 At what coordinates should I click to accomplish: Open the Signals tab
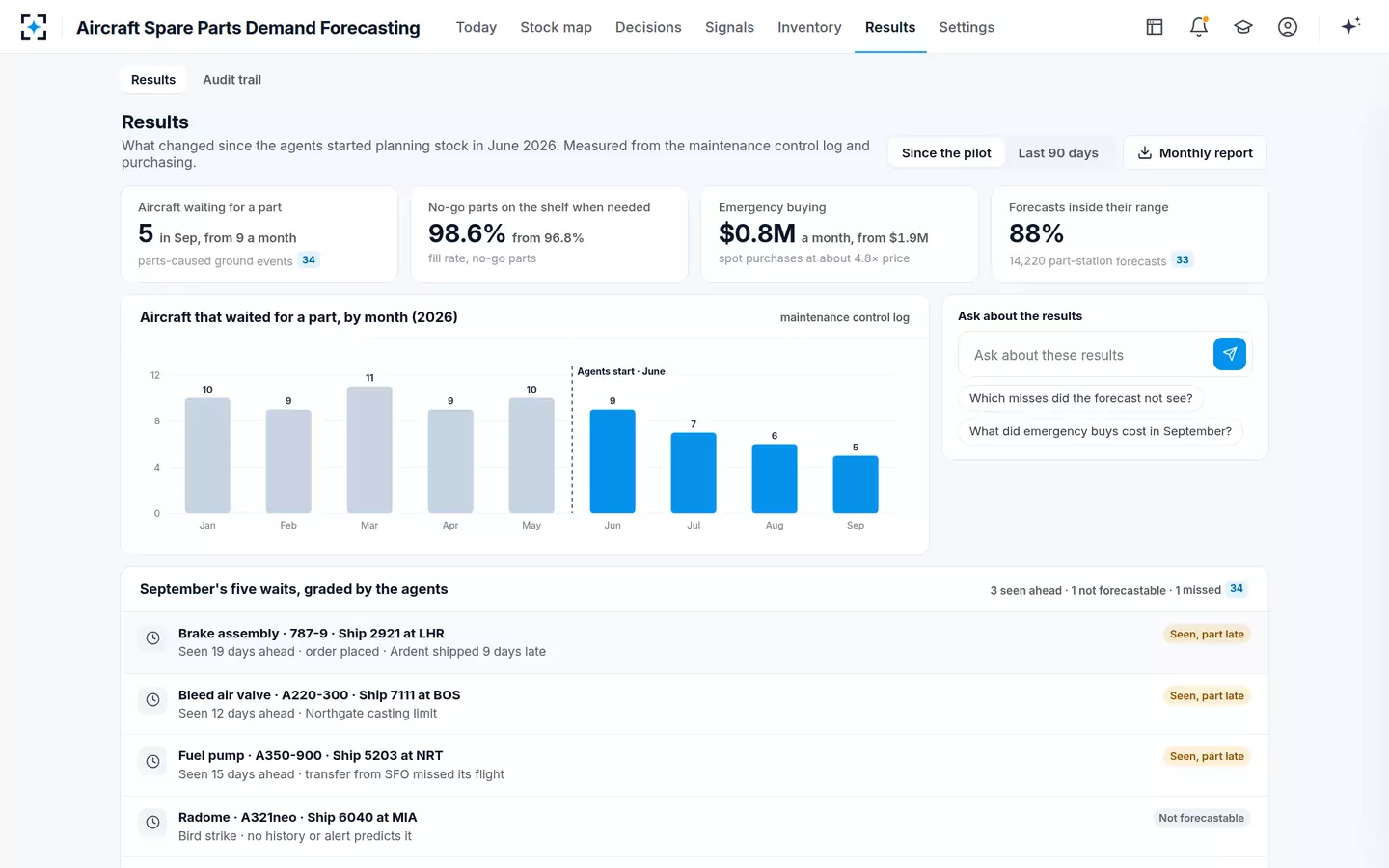click(x=729, y=27)
